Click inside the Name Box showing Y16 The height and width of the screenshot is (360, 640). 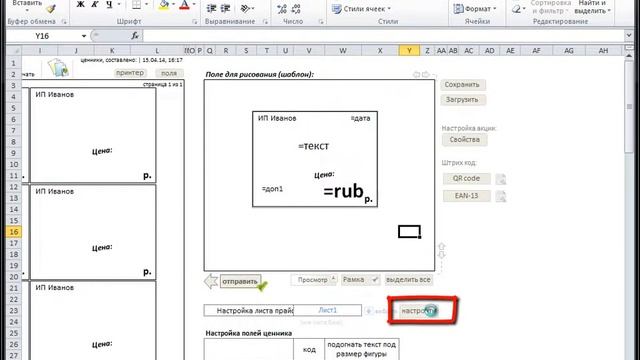coord(42,36)
